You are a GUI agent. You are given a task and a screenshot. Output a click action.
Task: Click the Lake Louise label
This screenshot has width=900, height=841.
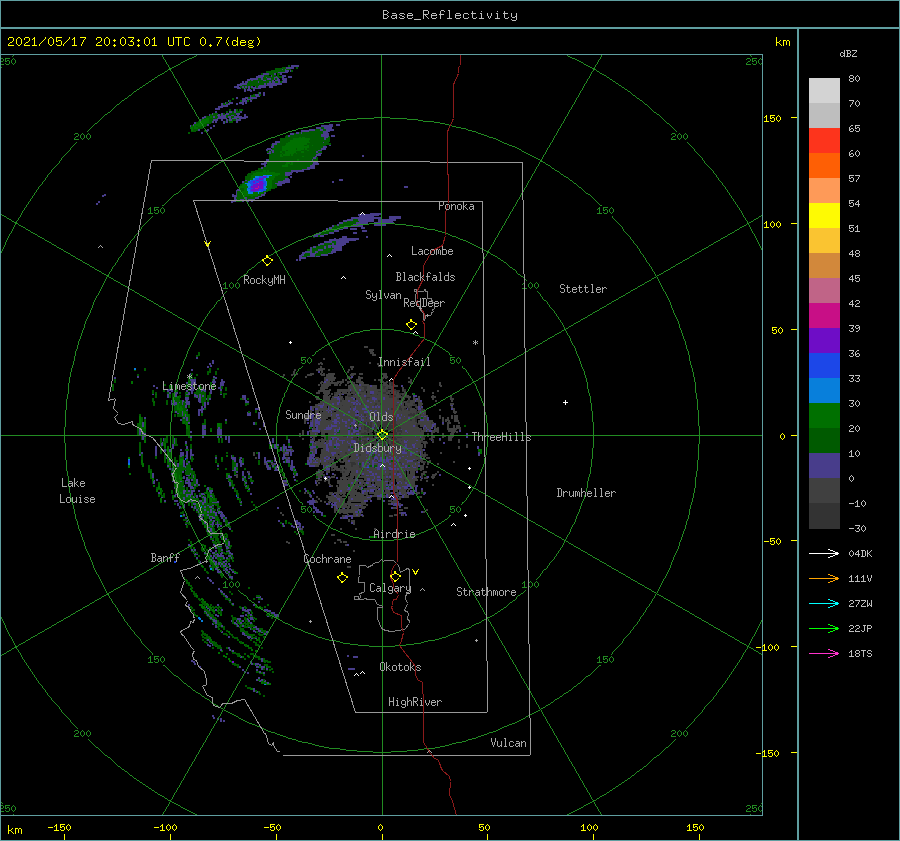(77, 491)
